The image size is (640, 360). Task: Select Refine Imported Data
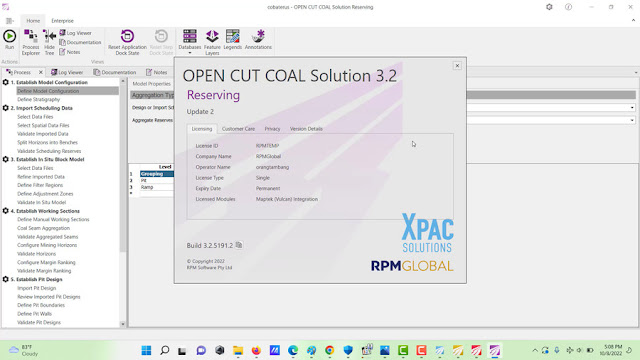[x=41, y=177]
